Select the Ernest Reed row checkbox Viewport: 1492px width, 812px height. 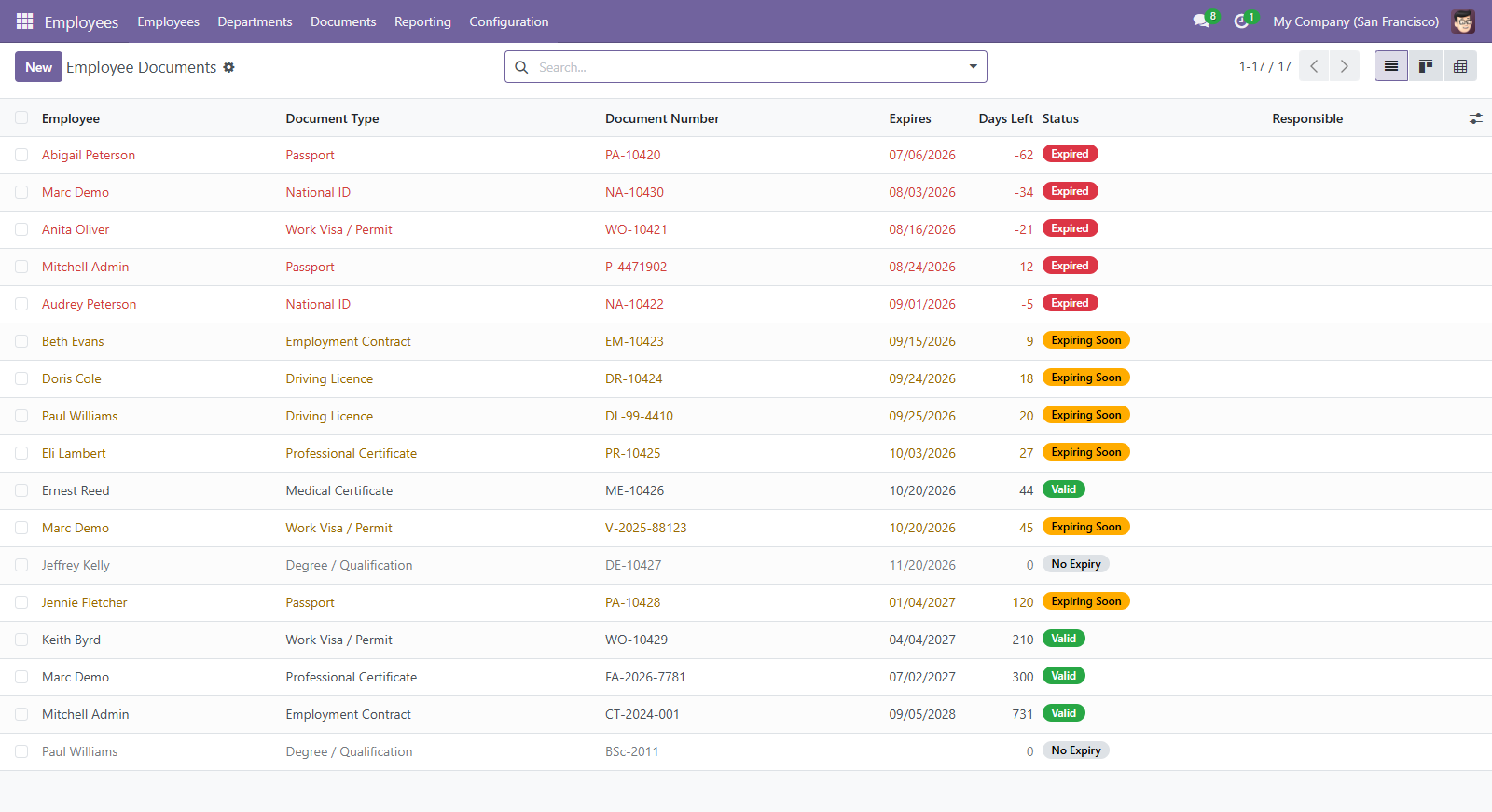21,490
